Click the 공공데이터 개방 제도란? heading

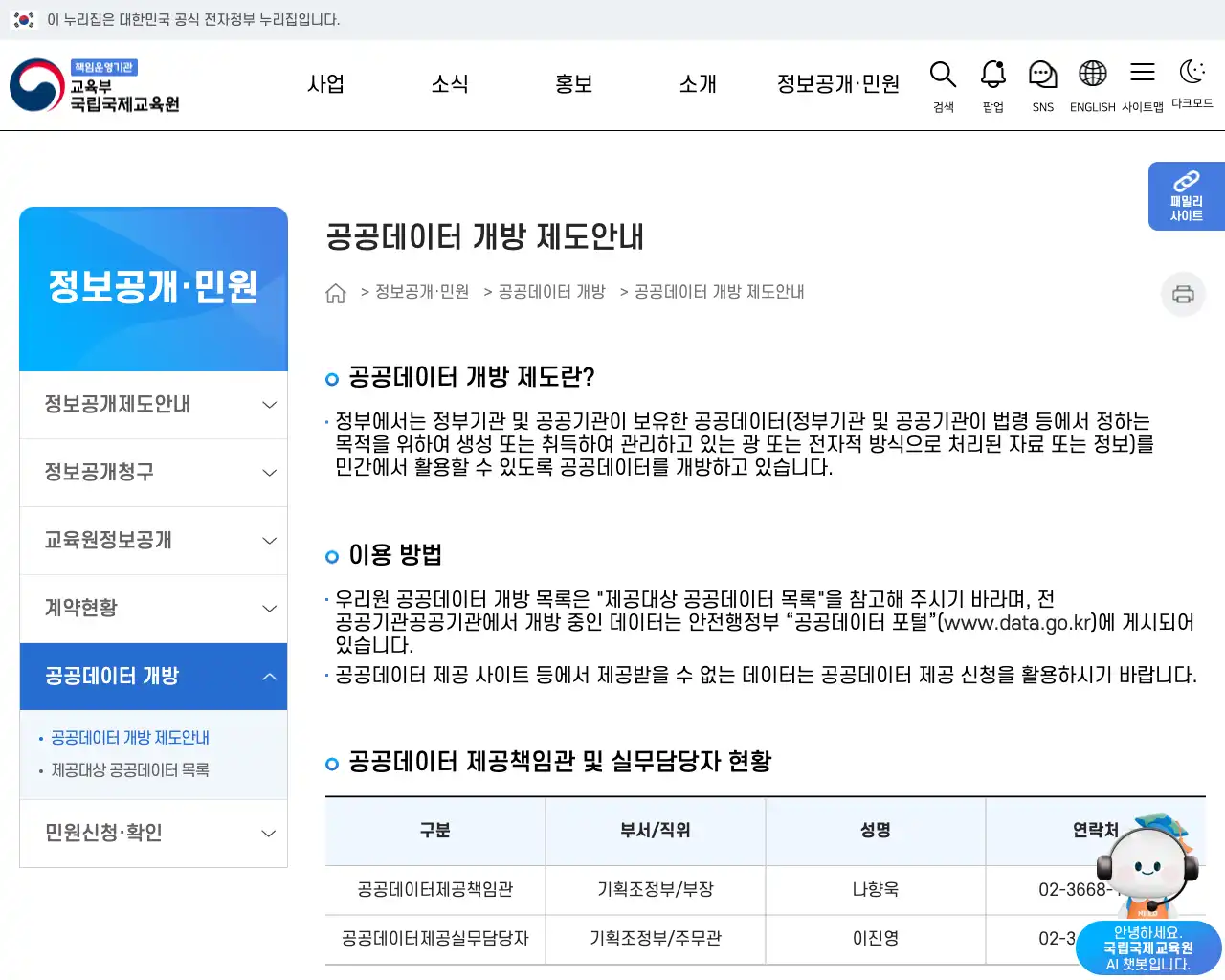click(472, 377)
